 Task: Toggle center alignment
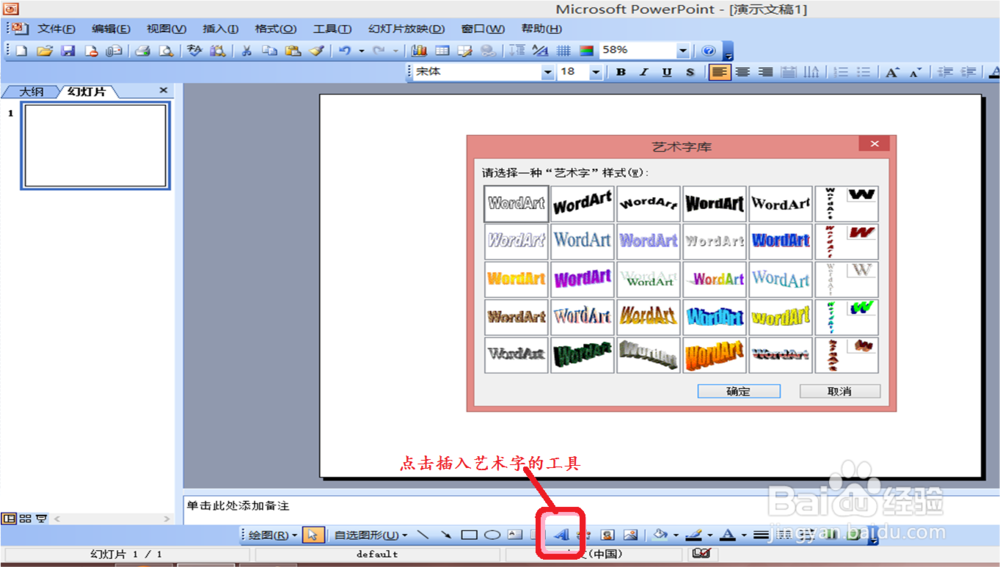742,72
